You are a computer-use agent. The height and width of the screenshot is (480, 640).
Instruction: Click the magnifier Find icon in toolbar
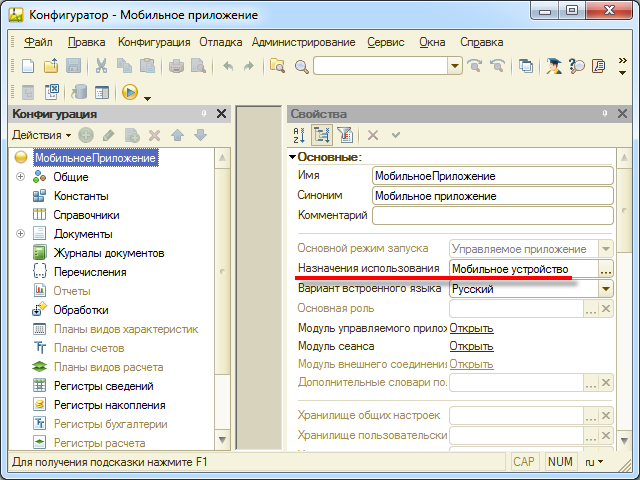[x=301, y=66]
